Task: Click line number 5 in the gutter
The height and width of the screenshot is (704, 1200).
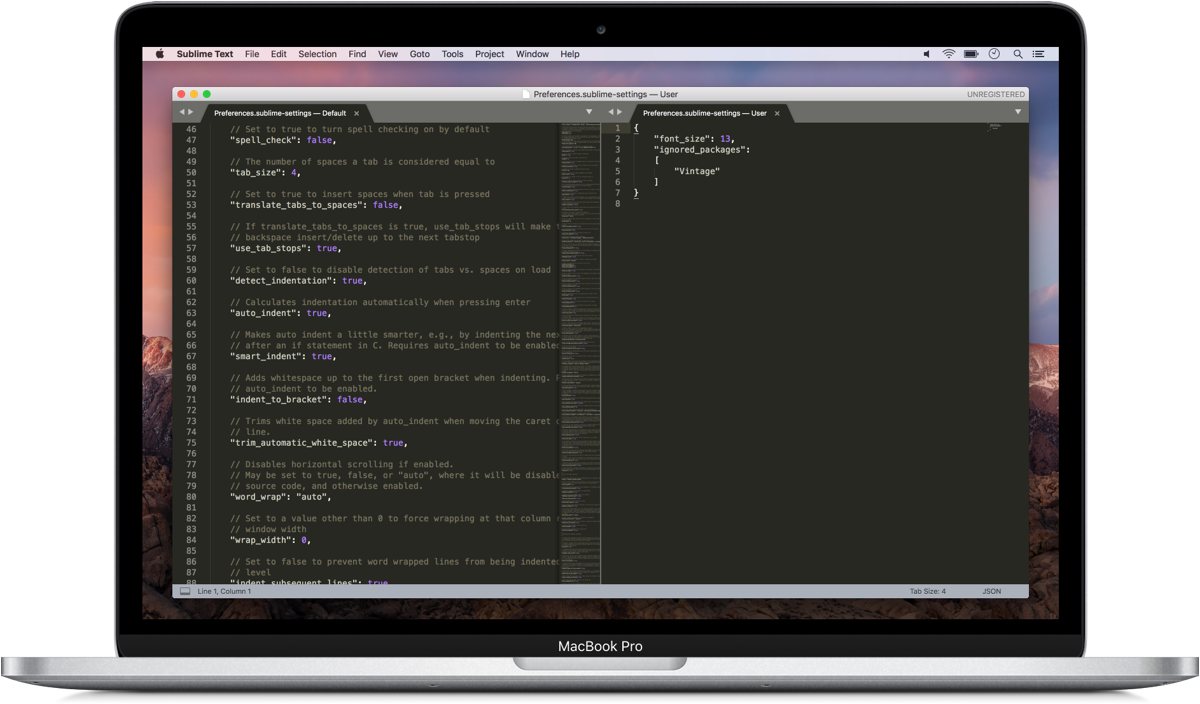Action: click(x=618, y=171)
